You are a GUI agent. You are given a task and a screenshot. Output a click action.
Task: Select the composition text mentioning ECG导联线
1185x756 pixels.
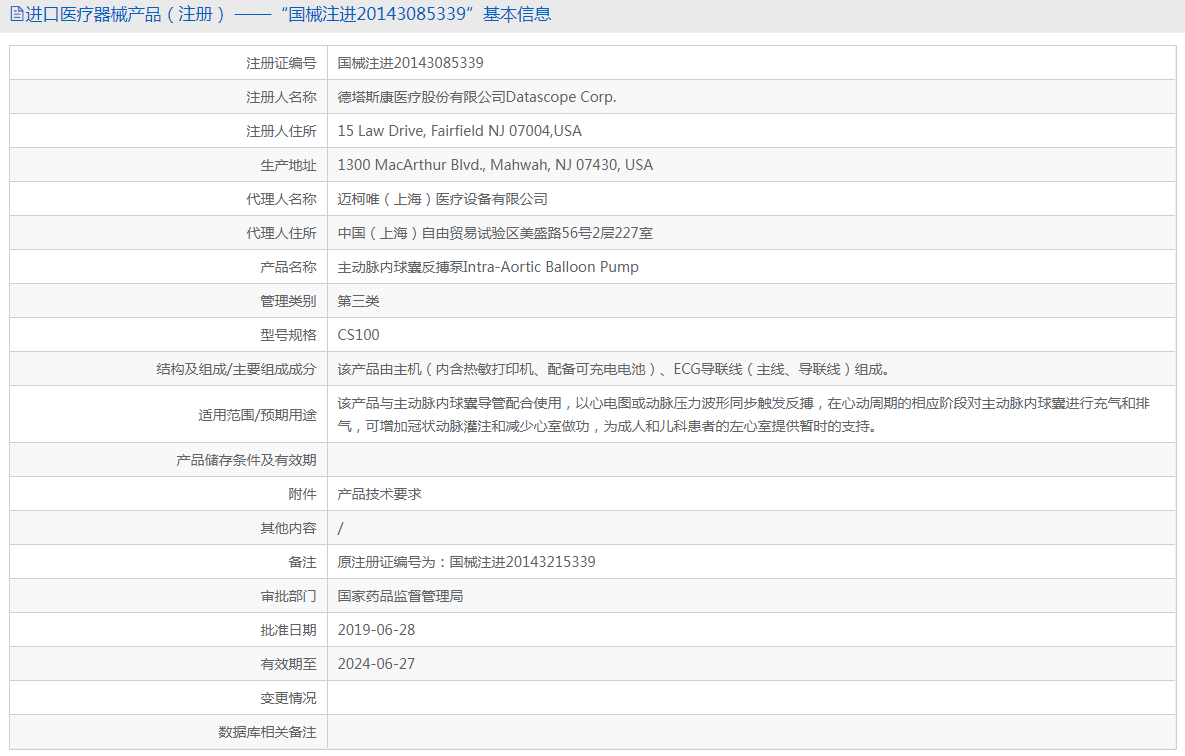click(x=614, y=370)
